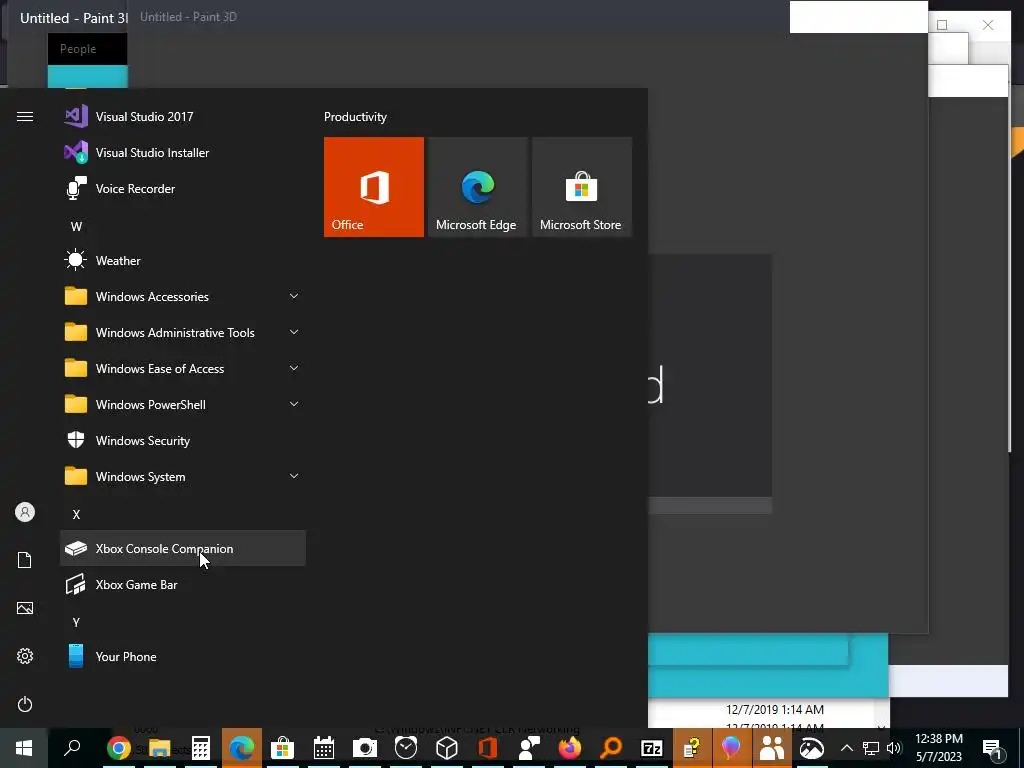Launch Visual Studio Installer
This screenshot has width=1024, height=768.
click(x=183, y=153)
